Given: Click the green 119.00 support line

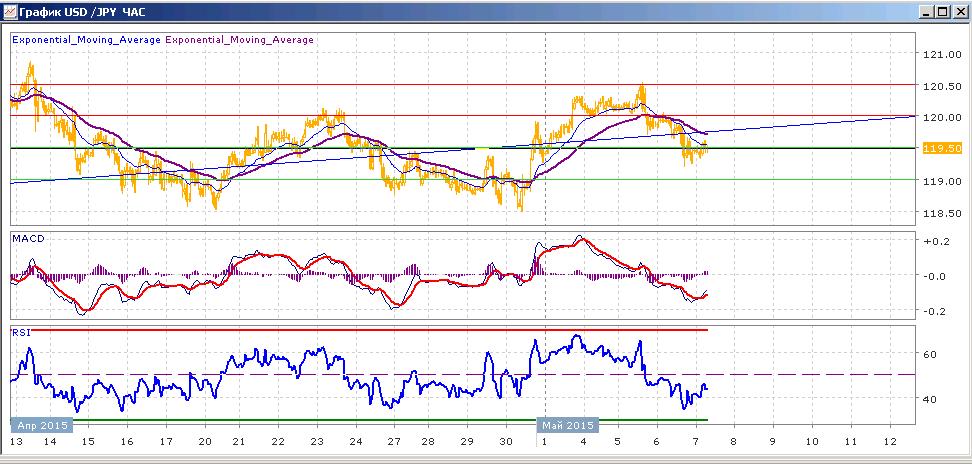Looking at the screenshot, I should click(x=462, y=180).
